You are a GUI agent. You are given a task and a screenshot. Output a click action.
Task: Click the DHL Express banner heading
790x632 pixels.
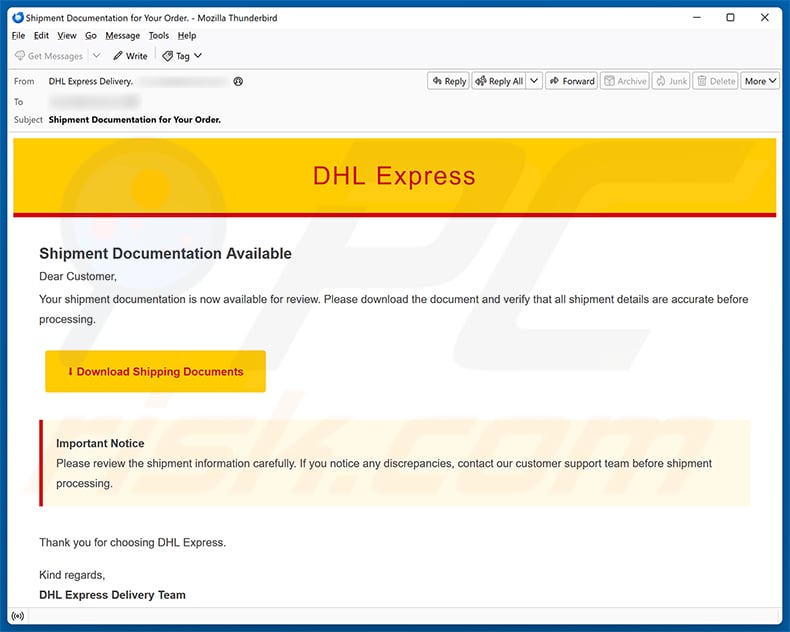[394, 176]
